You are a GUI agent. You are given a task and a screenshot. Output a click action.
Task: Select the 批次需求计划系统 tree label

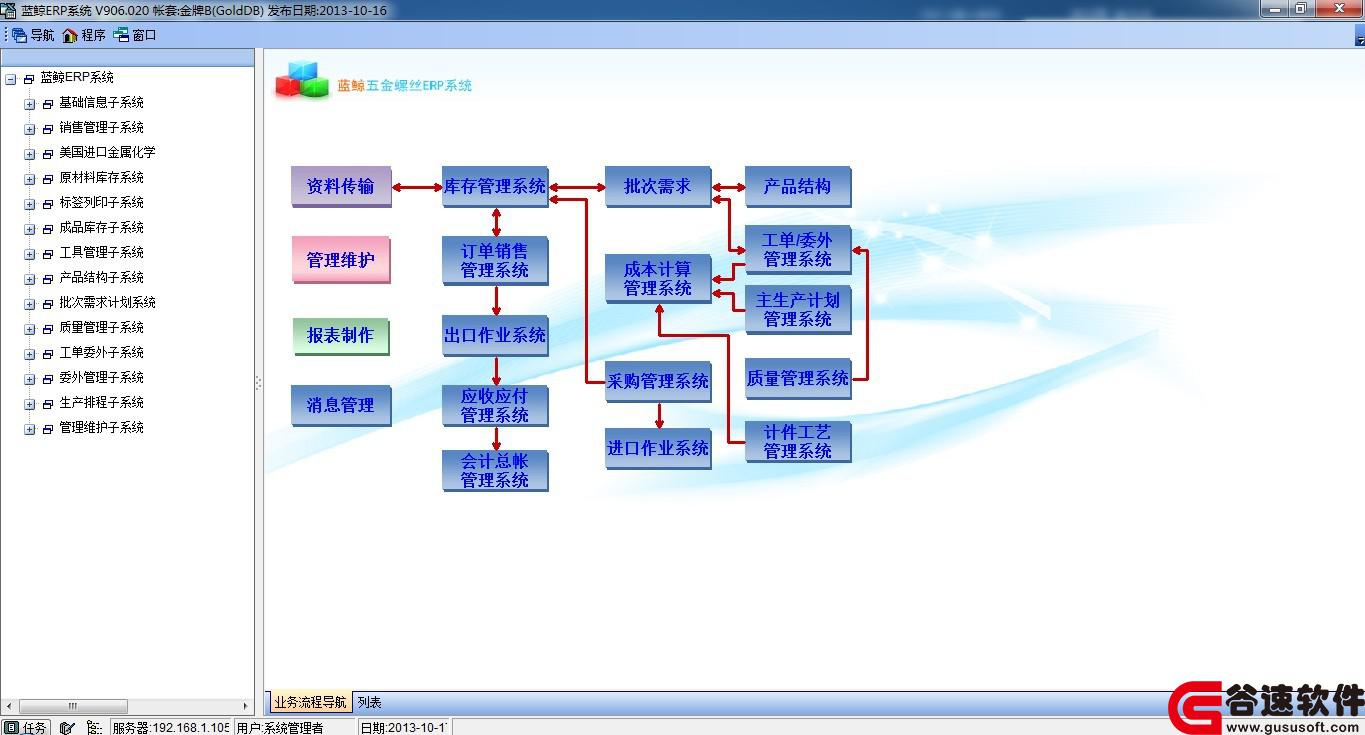tap(107, 303)
